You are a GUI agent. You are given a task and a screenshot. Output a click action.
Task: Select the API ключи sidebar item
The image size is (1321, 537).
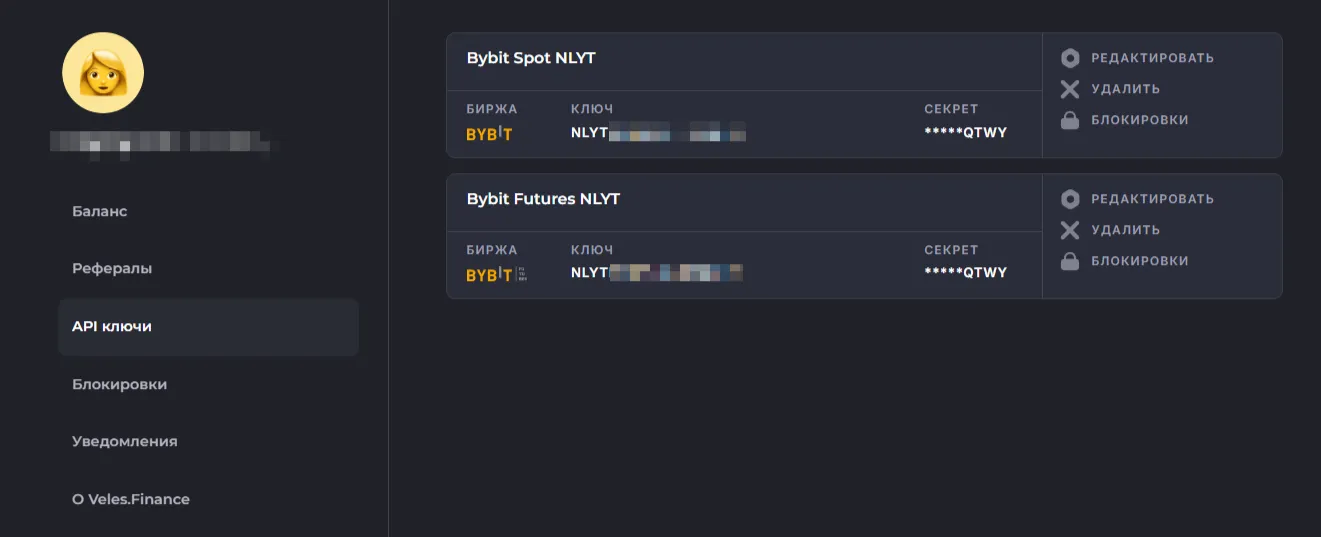pos(112,327)
